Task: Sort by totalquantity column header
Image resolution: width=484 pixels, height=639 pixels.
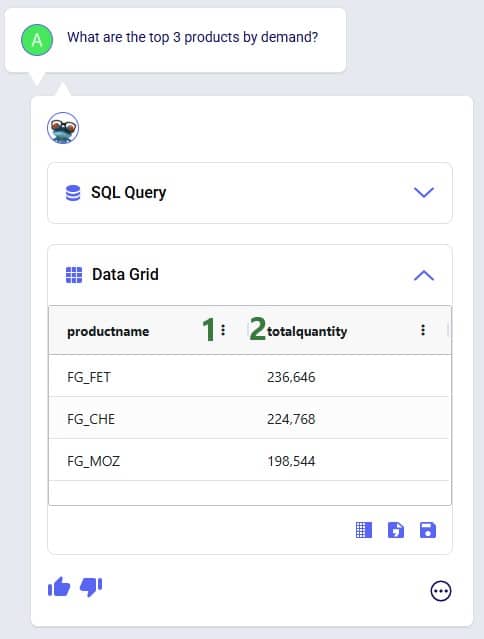Action: coord(307,331)
